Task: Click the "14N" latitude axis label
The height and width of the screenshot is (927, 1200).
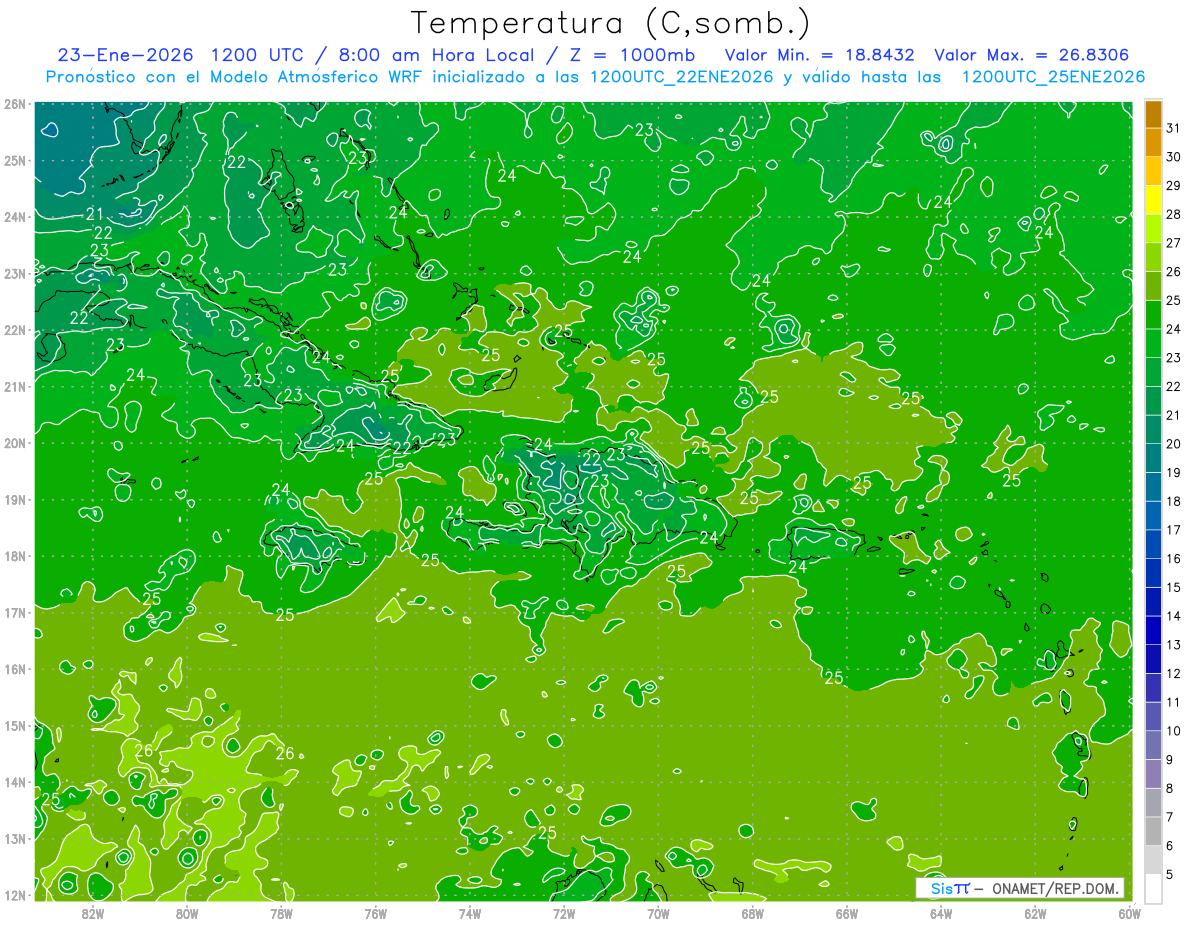Action: pyautogui.click(x=14, y=782)
